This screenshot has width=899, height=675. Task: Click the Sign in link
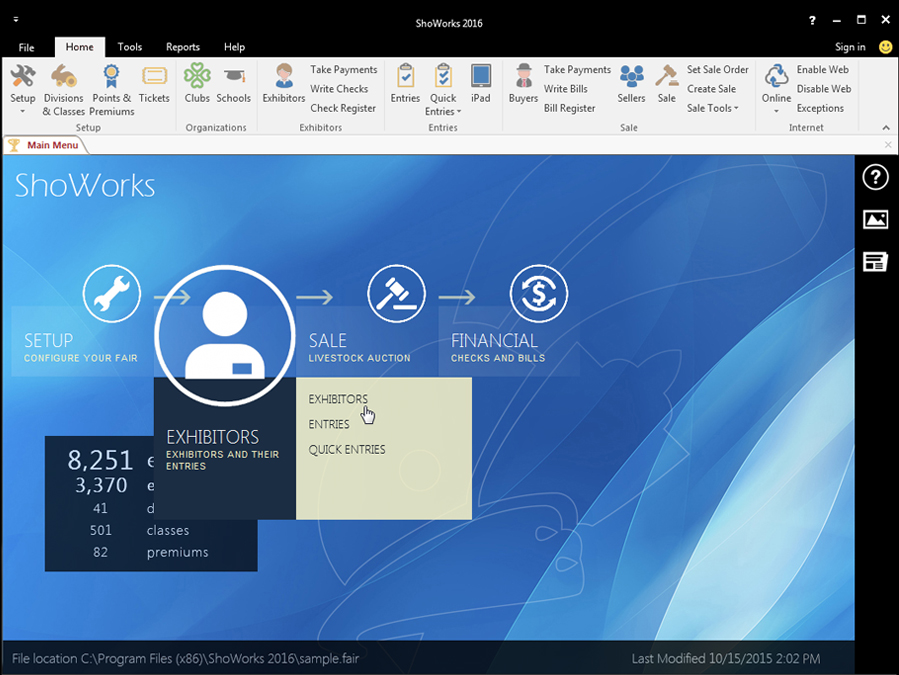849,46
